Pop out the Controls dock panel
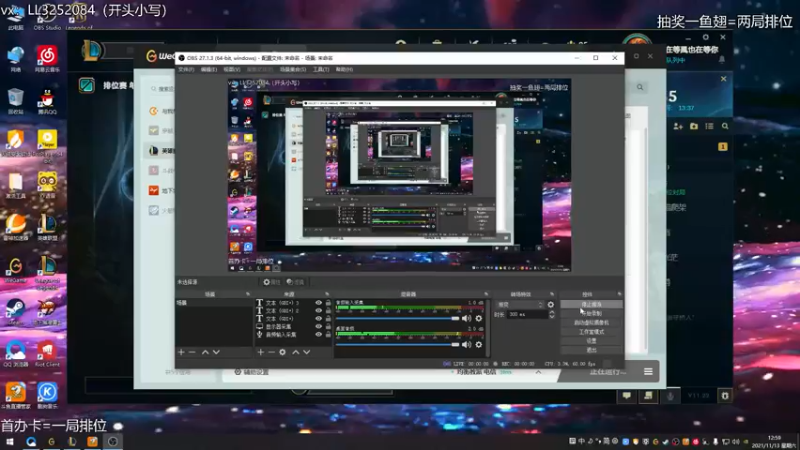The image size is (800, 450). 619,294
